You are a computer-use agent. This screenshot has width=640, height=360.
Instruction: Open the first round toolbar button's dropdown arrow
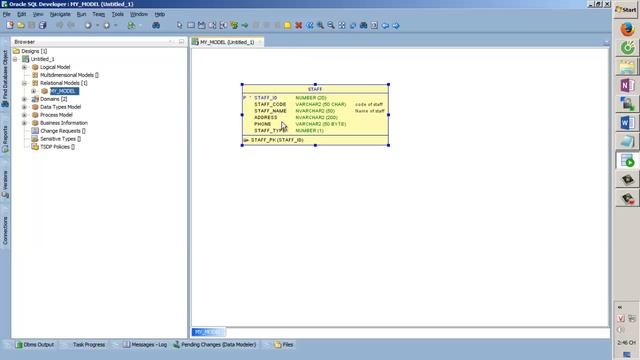[x=97, y=25]
